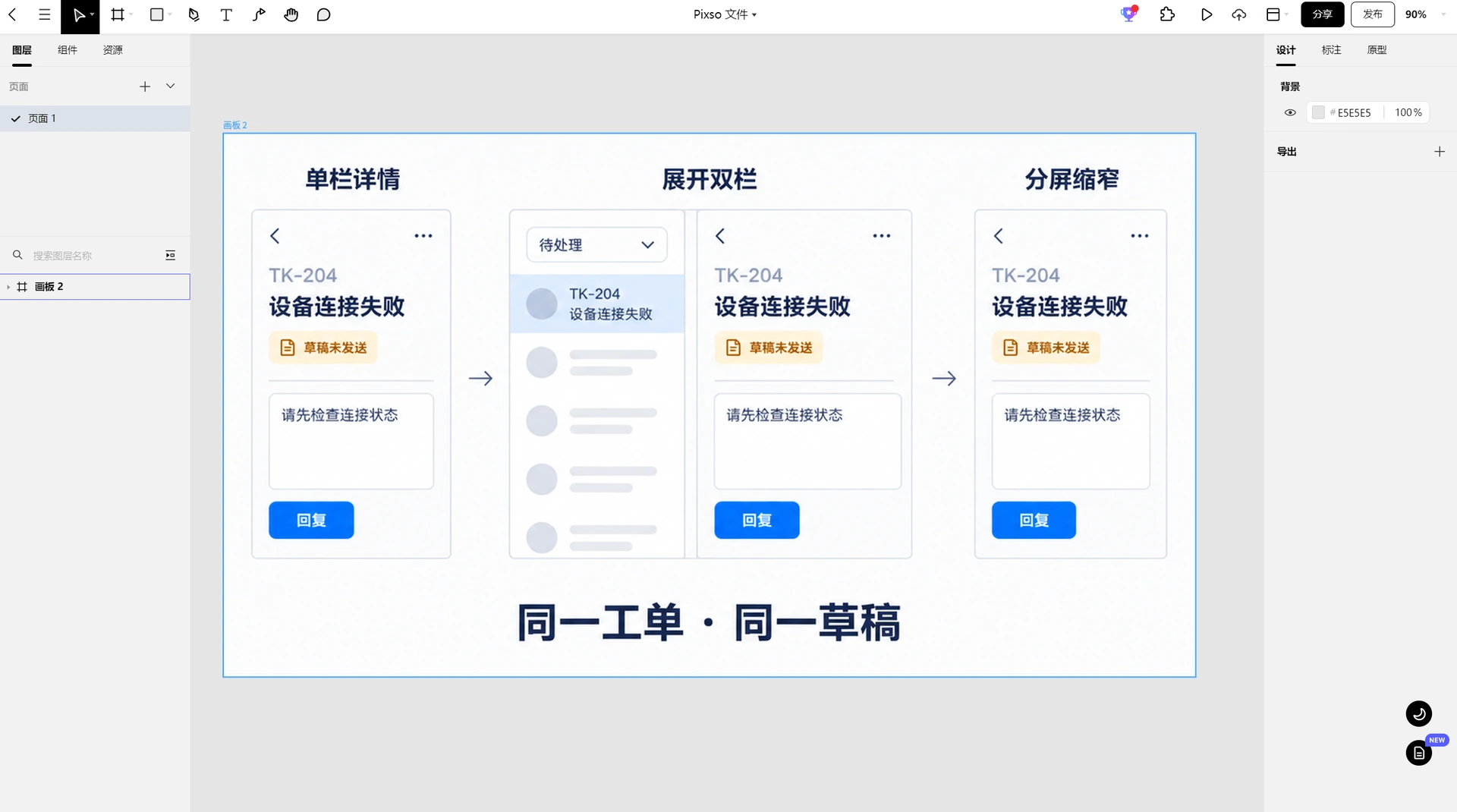Open Move tool options dropdown arrow
This screenshot has height=812, width=1457.
pos(93,14)
